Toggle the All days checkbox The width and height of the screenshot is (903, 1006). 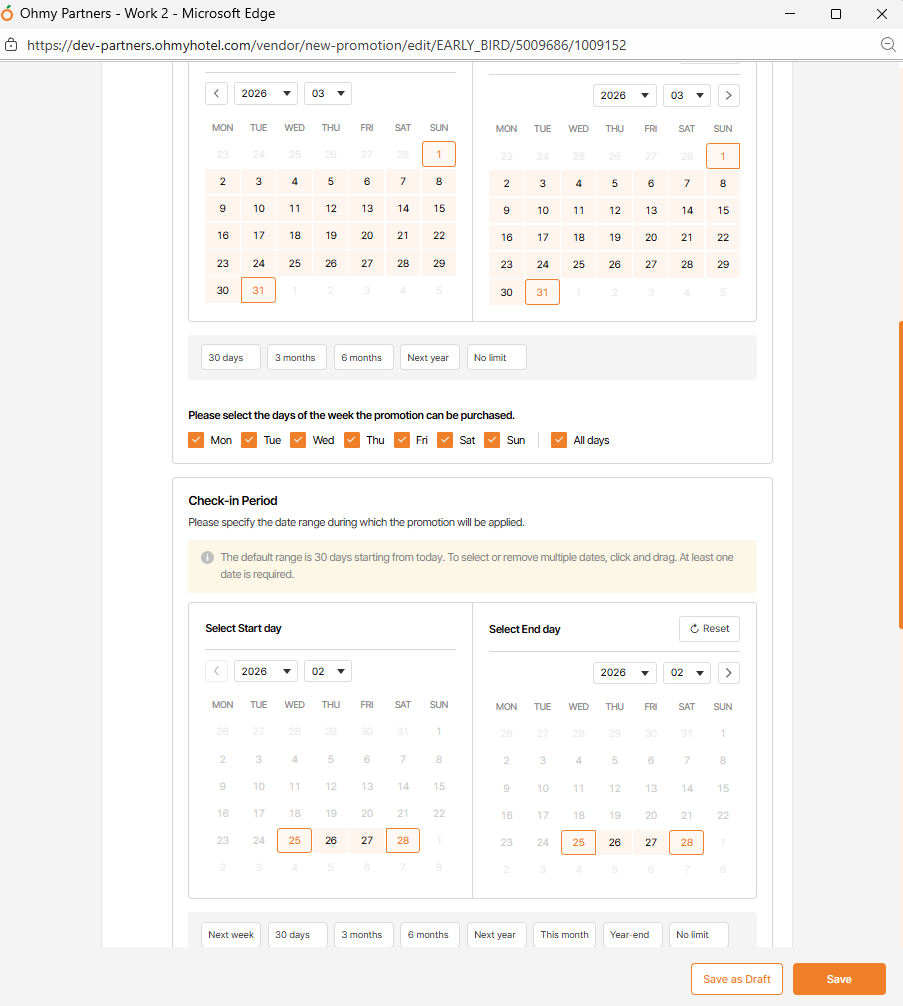point(559,440)
